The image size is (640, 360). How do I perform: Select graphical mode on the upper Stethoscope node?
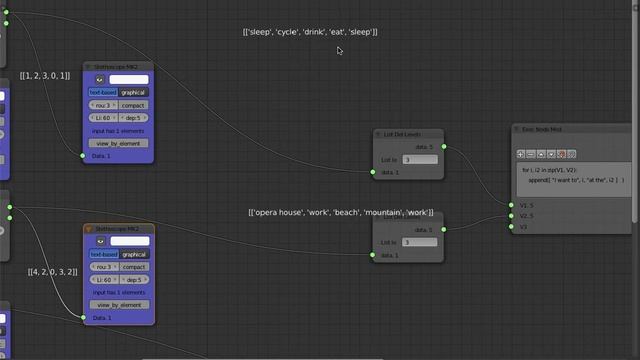133,93
